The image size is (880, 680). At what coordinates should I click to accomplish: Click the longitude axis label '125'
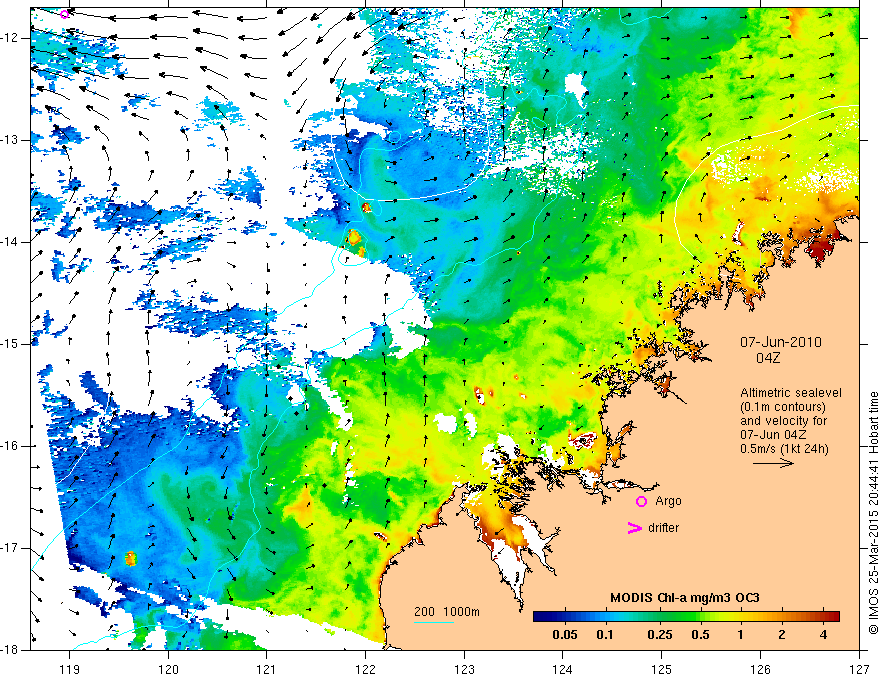pyautogui.click(x=662, y=669)
